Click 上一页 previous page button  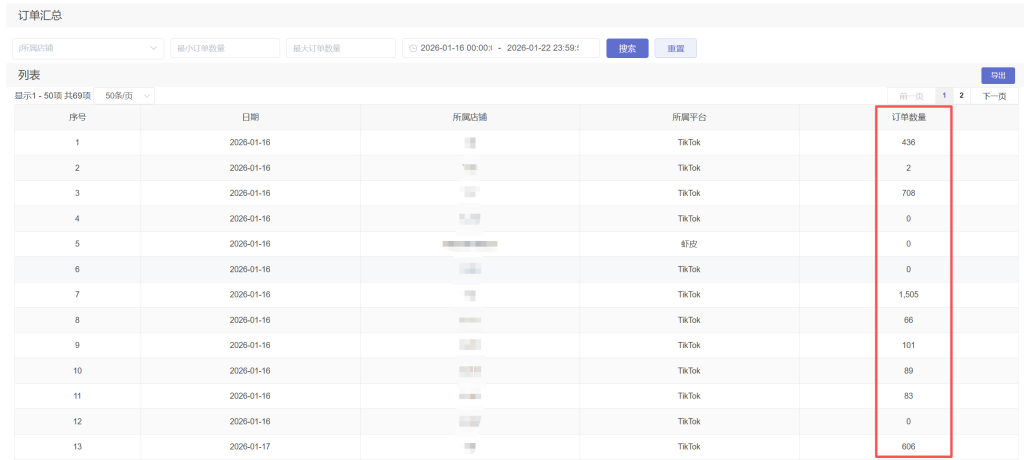click(911, 96)
